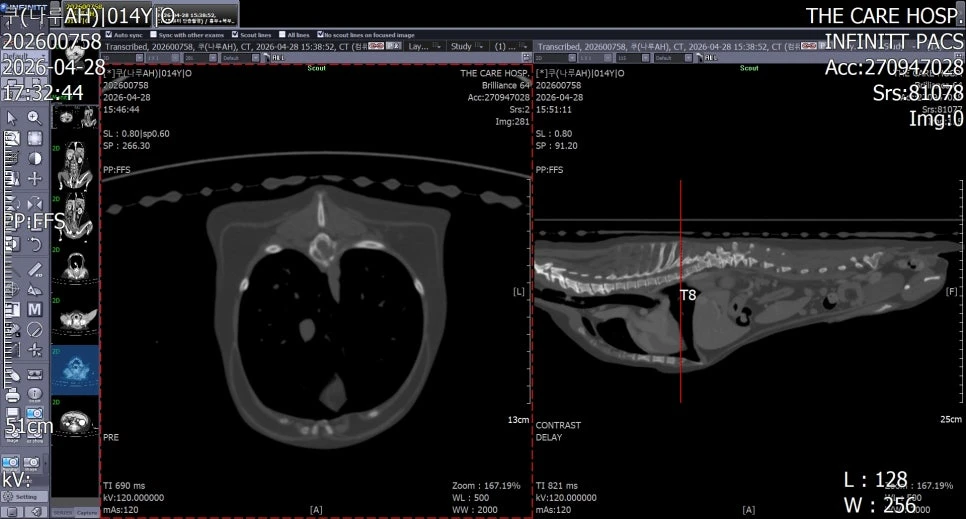Open the last abdominal axial thumbnail
The width and height of the screenshot is (966, 519).
[x=75, y=421]
